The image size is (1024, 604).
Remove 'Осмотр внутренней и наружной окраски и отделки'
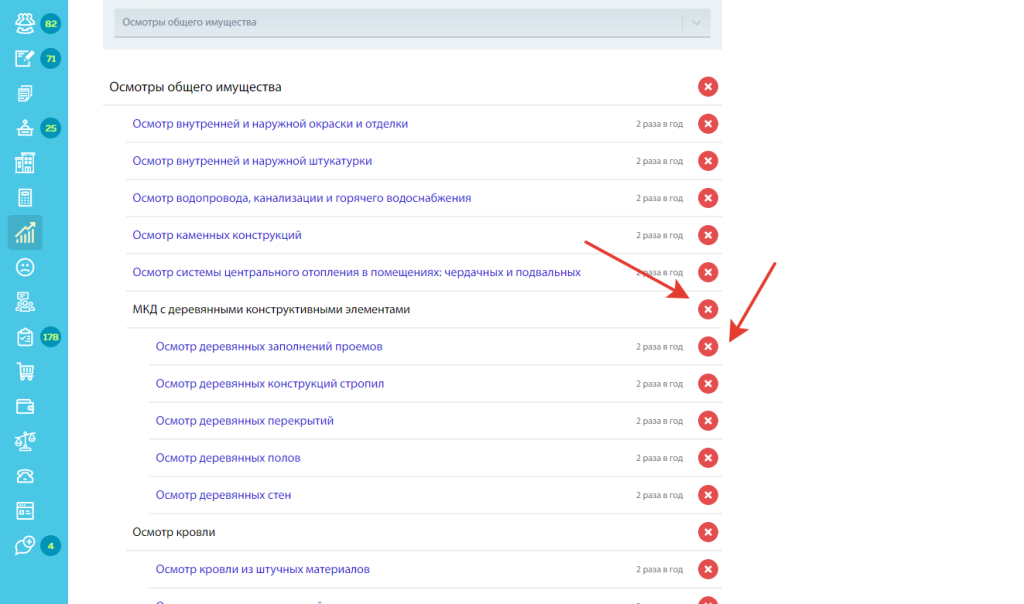(x=708, y=124)
